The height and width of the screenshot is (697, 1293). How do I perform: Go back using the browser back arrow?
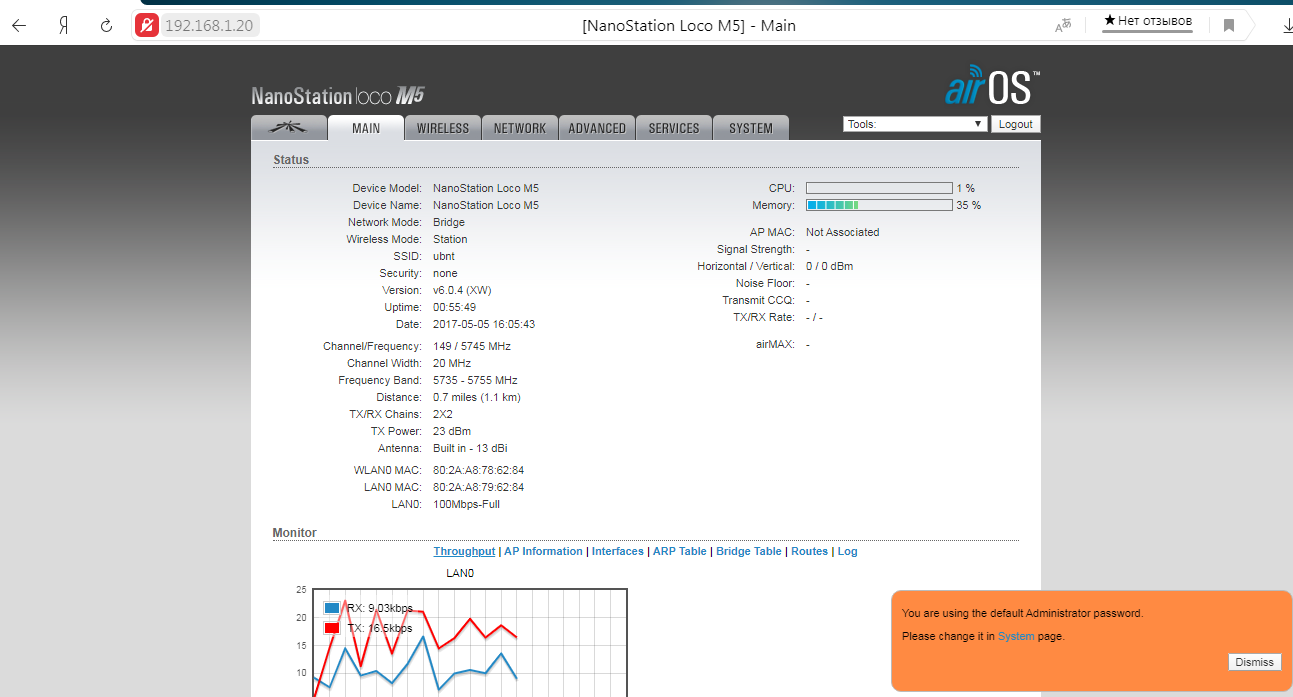[x=19, y=26]
